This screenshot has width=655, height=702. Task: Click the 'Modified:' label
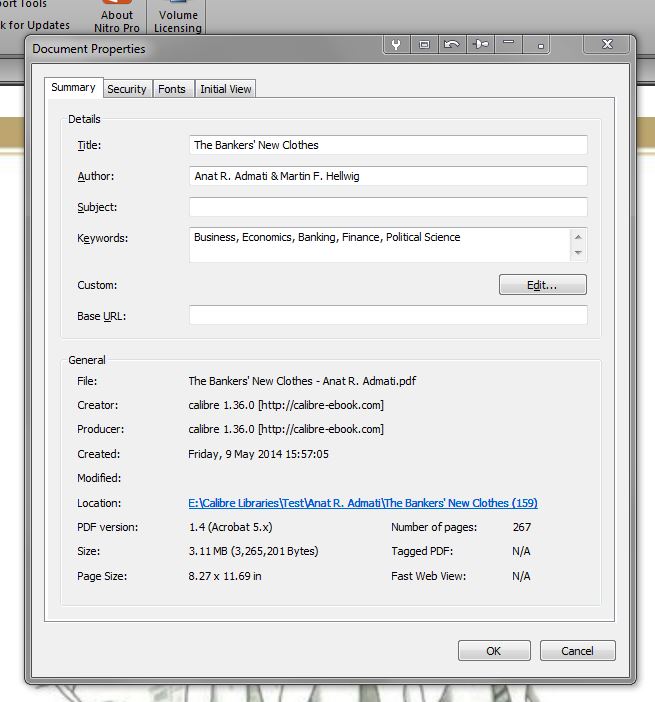pyautogui.click(x=99, y=478)
